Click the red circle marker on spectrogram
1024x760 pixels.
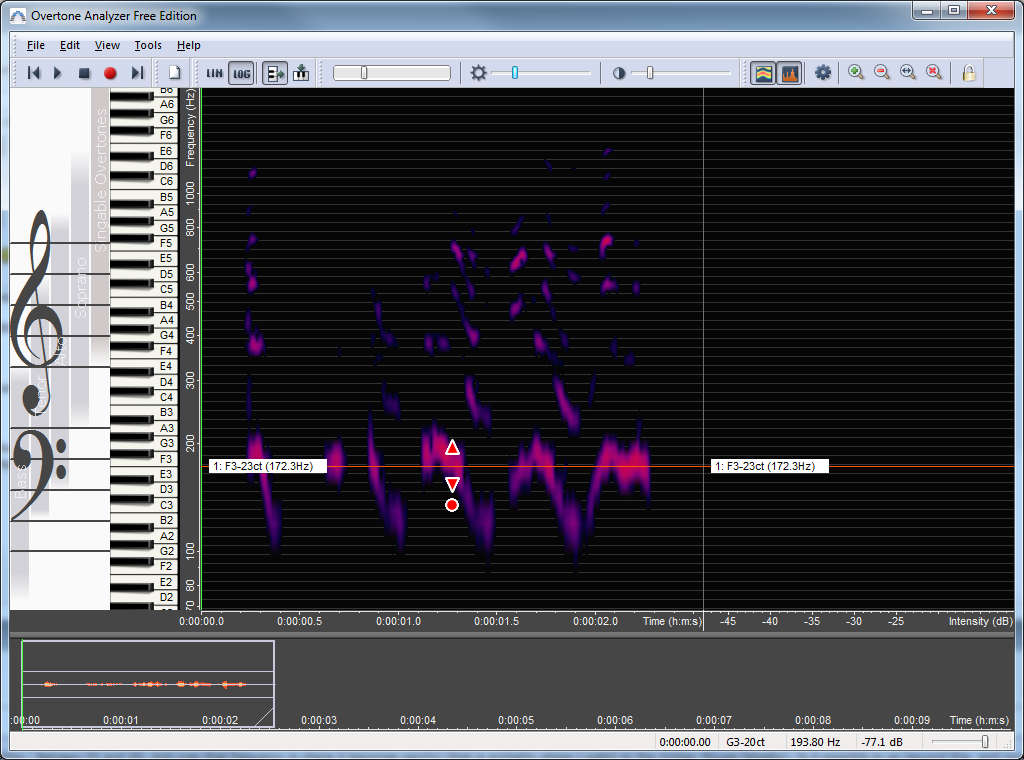(452, 505)
